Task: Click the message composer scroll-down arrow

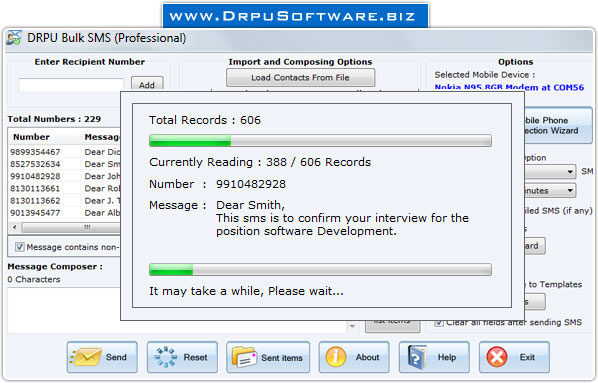Action: tap(352, 327)
